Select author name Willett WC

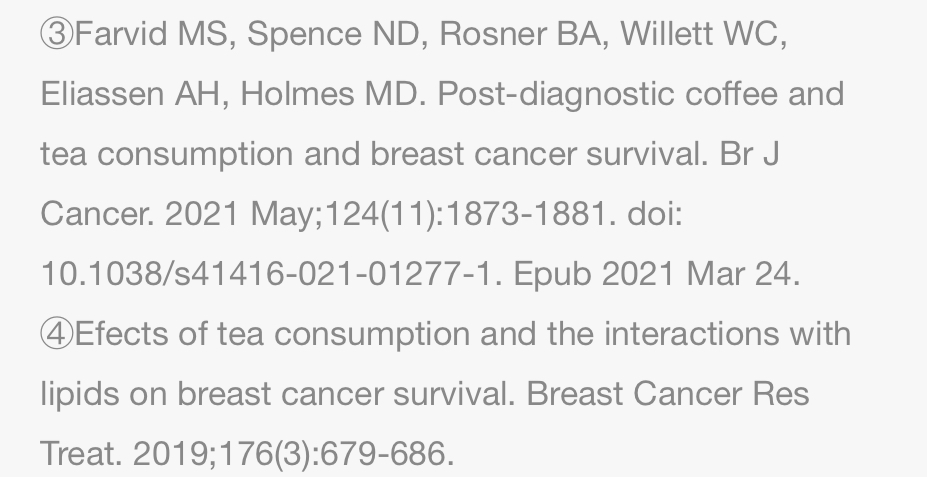(700, 34)
